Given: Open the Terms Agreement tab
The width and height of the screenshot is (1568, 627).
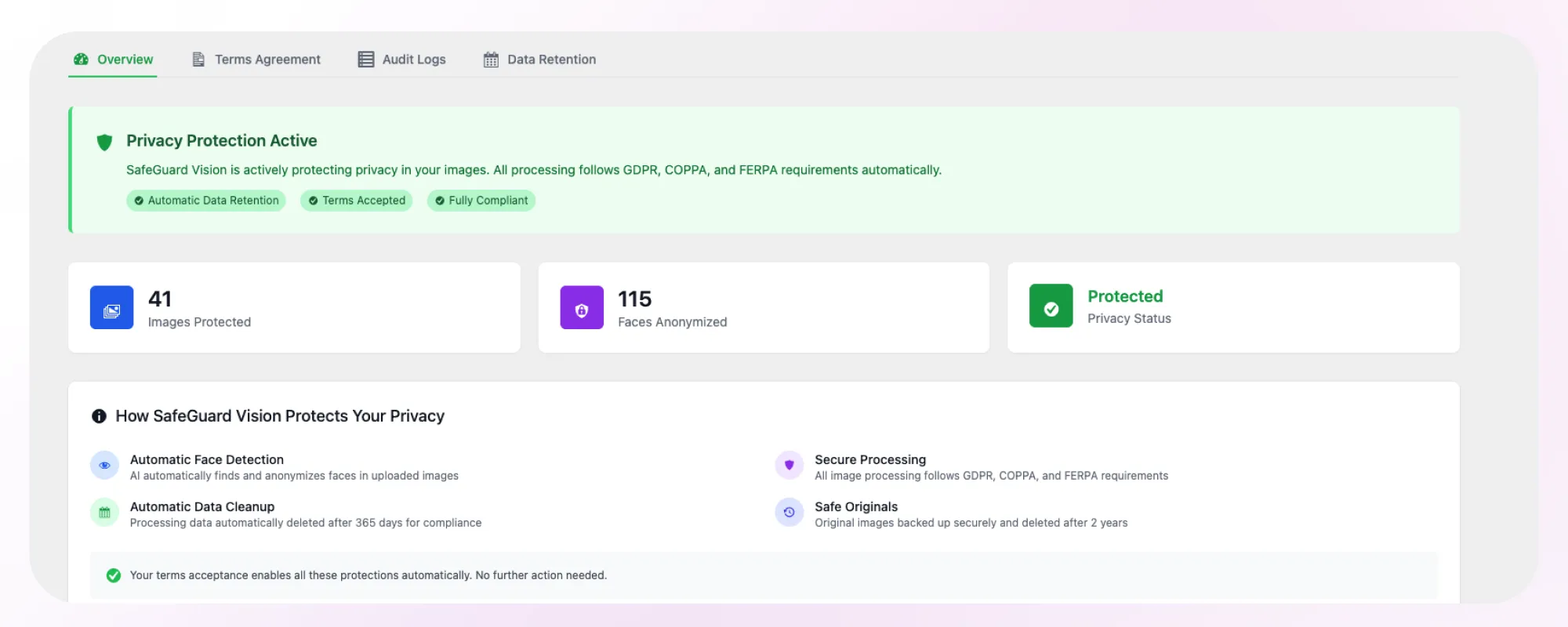Looking at the screenshot, I should point(256,60).
